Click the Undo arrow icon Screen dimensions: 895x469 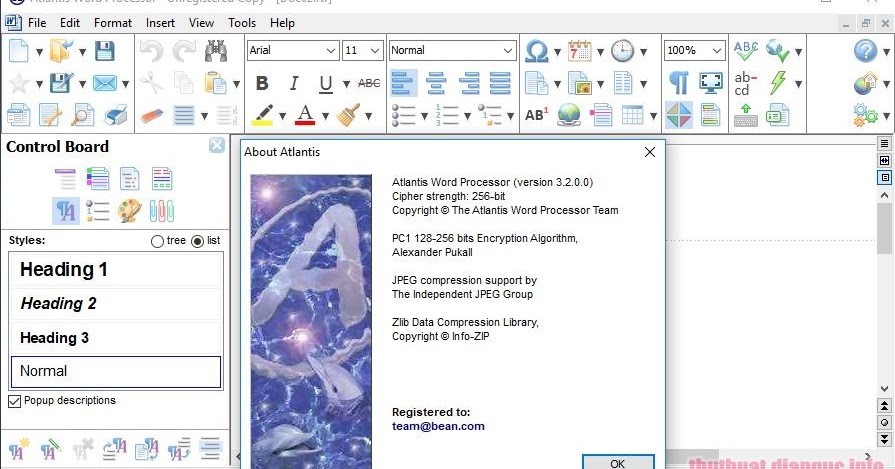(x=151, y=51)
